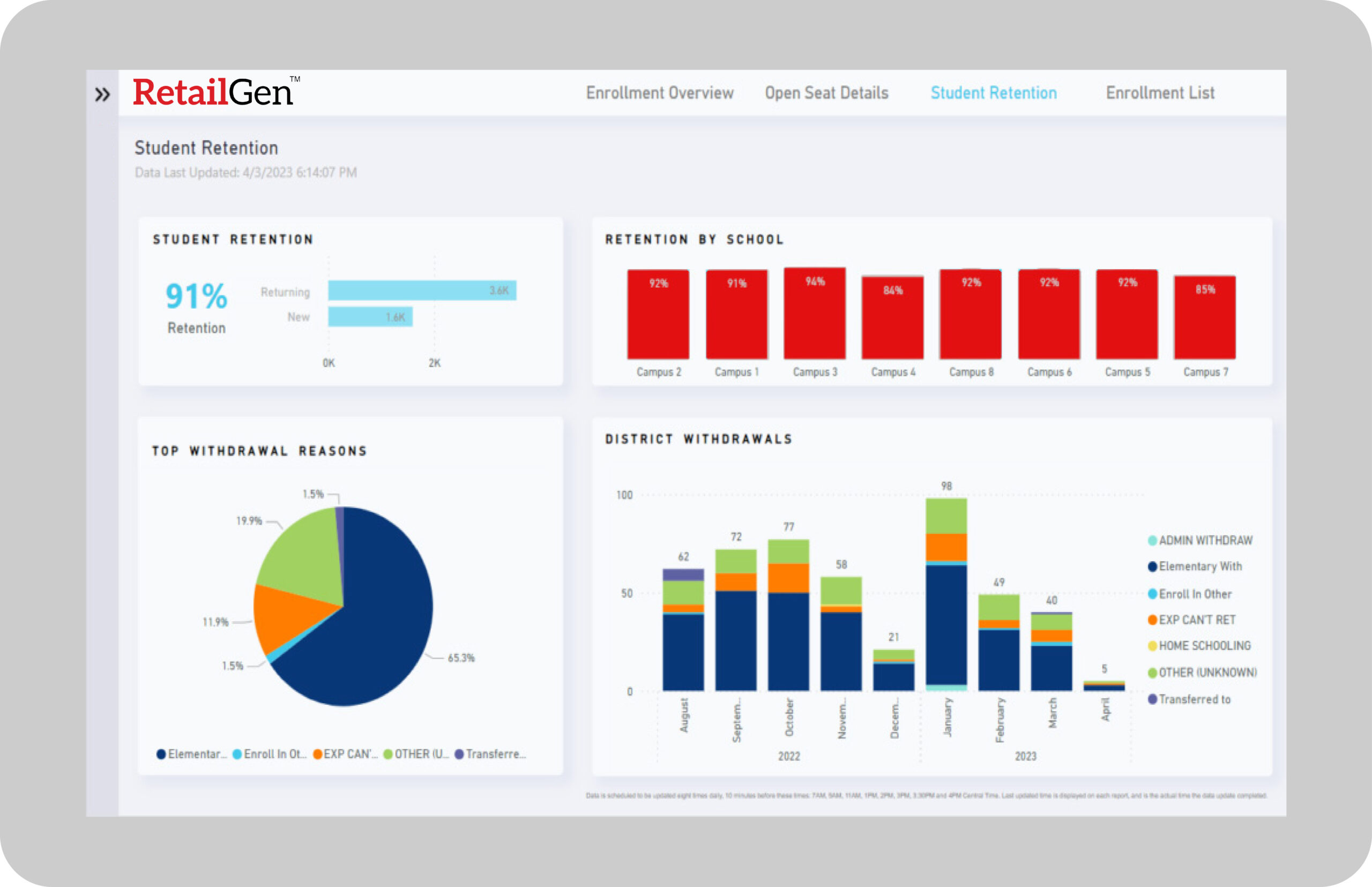Toggle HOME SCHOOLING legend item
The image size is (1372, 887).
point(1204,646)
